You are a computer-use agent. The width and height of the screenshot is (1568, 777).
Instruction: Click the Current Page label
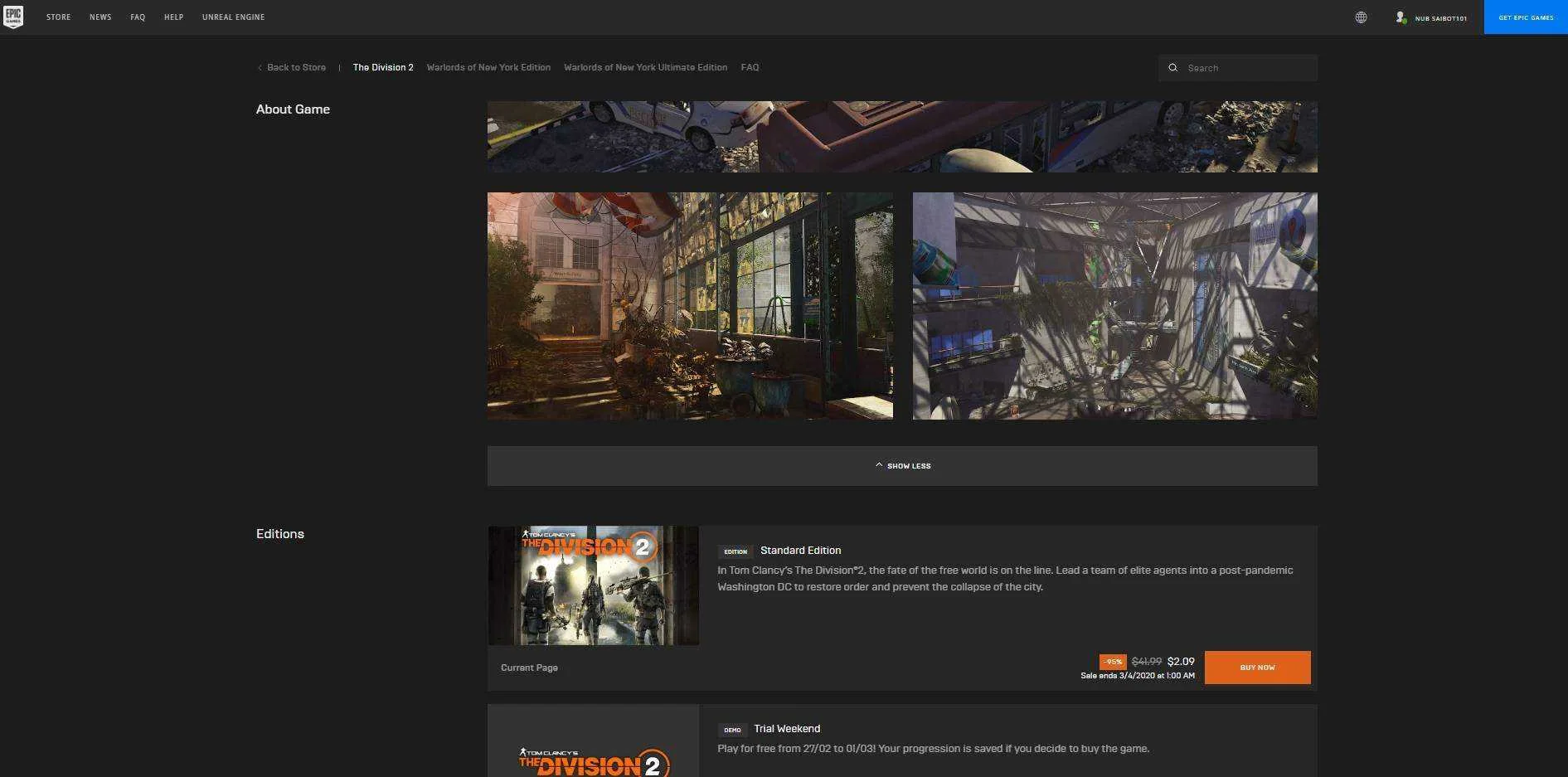(529, 668)
